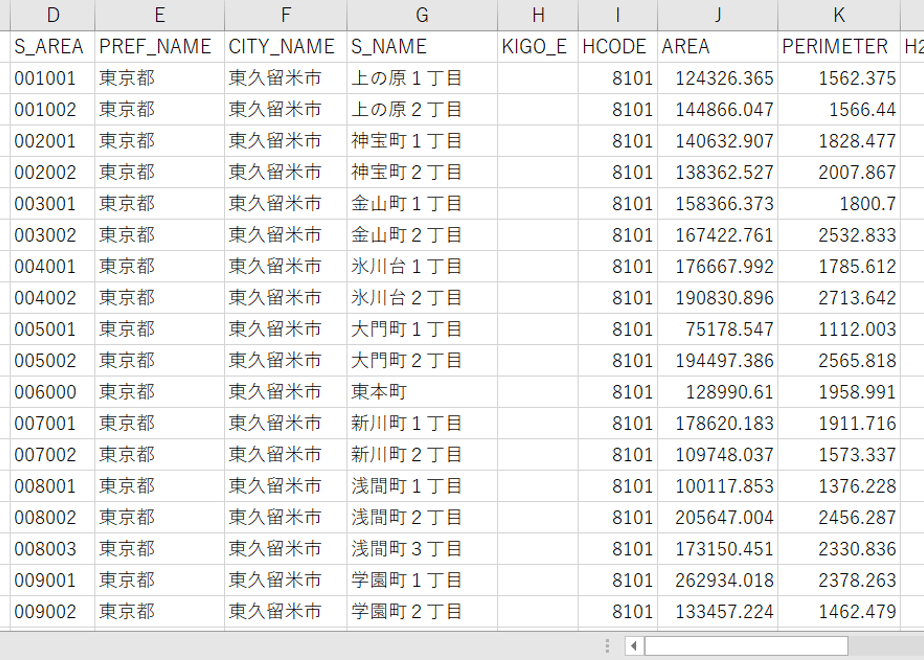This screenshot has height=660, width=924.
Task: Select column E header
Action: [x=159, y=15]
